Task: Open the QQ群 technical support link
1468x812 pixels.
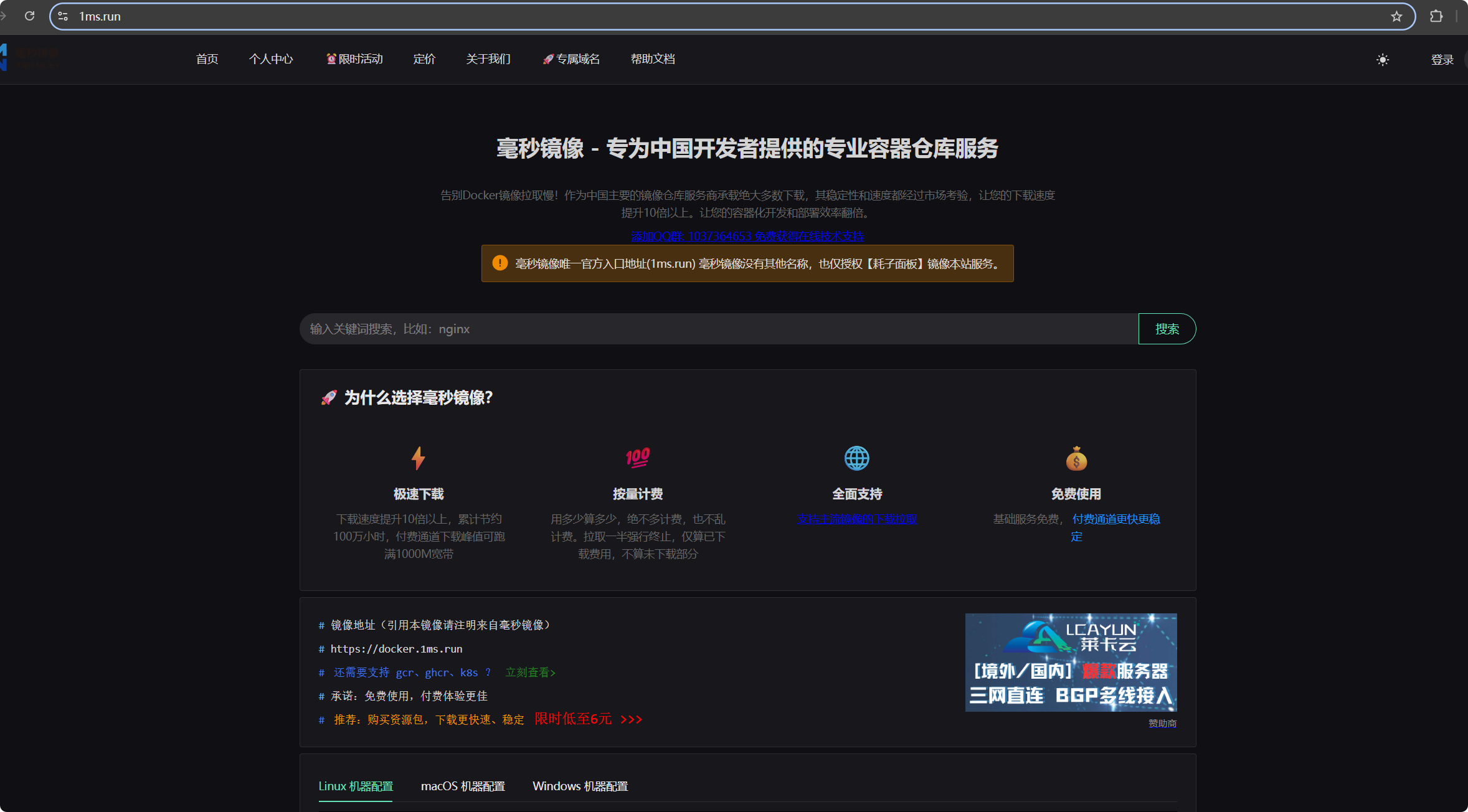Action: pyautogui.click(x=747, y=236)
